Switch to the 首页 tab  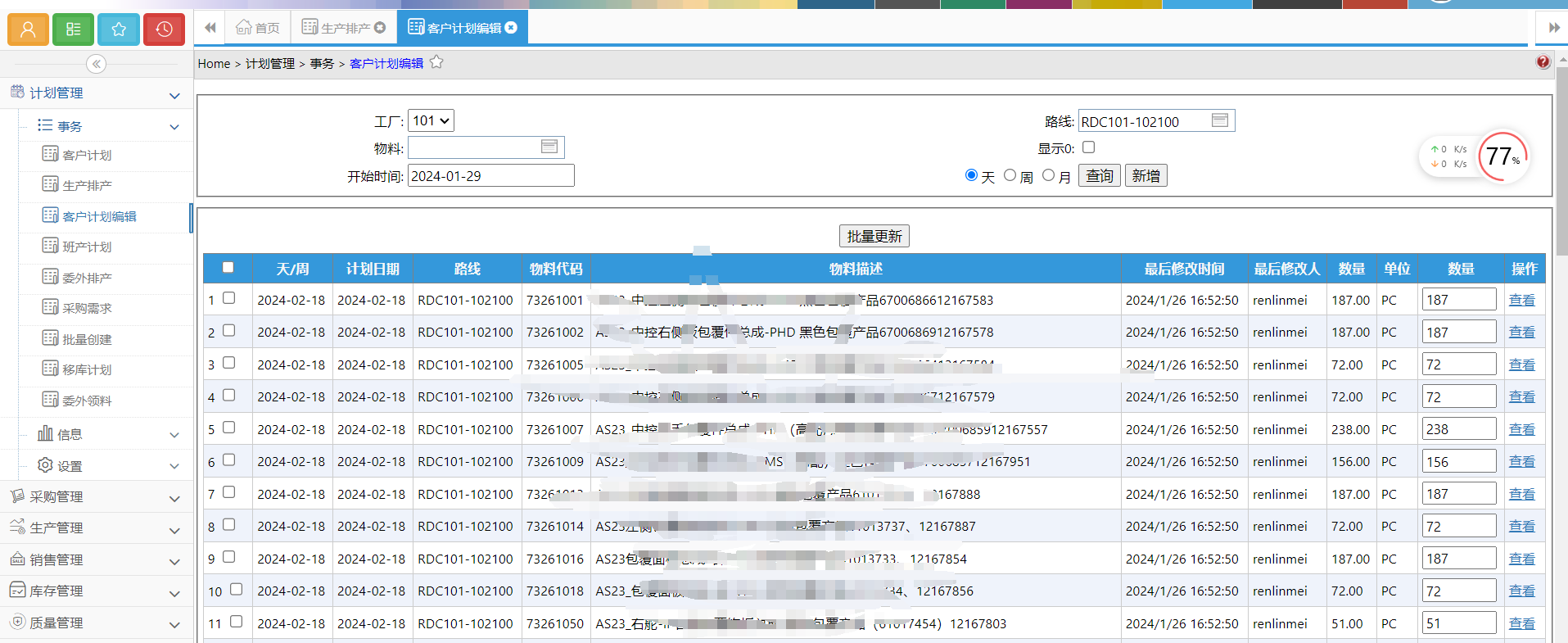(x=258, y=28)
